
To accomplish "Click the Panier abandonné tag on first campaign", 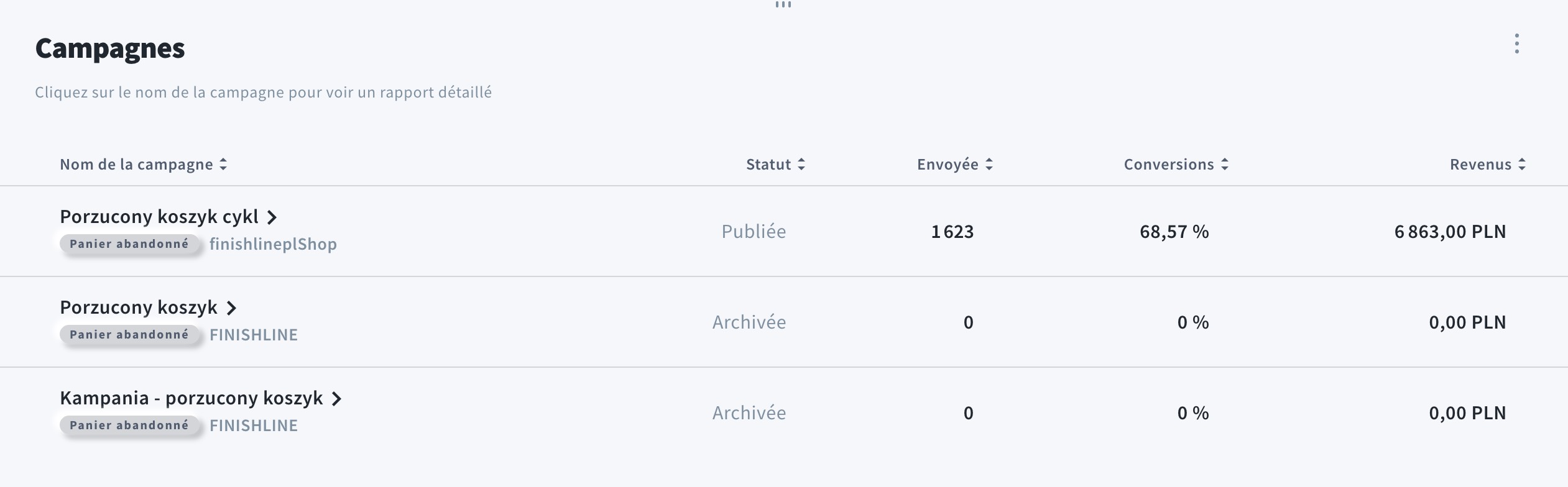I will point(129,244).
